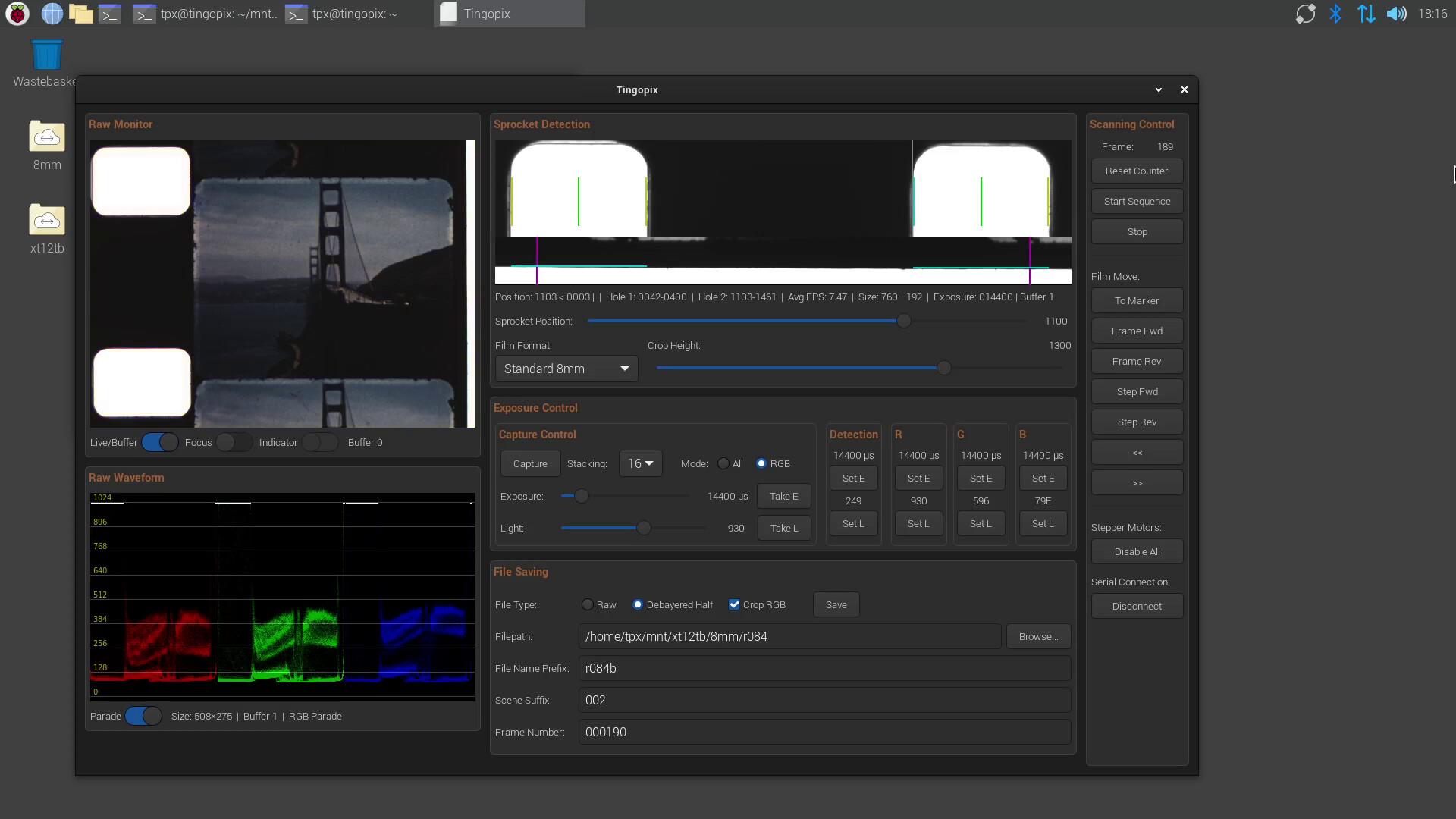Image resolution: width=1456 pixels, height=819 pixels.
Task: Open the network arrows tray icon
Action: point(1366,14)
